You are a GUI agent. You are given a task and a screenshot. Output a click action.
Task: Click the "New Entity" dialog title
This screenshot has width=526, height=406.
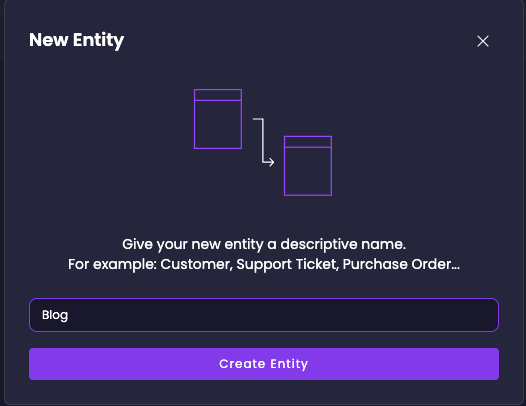[76, 40]
